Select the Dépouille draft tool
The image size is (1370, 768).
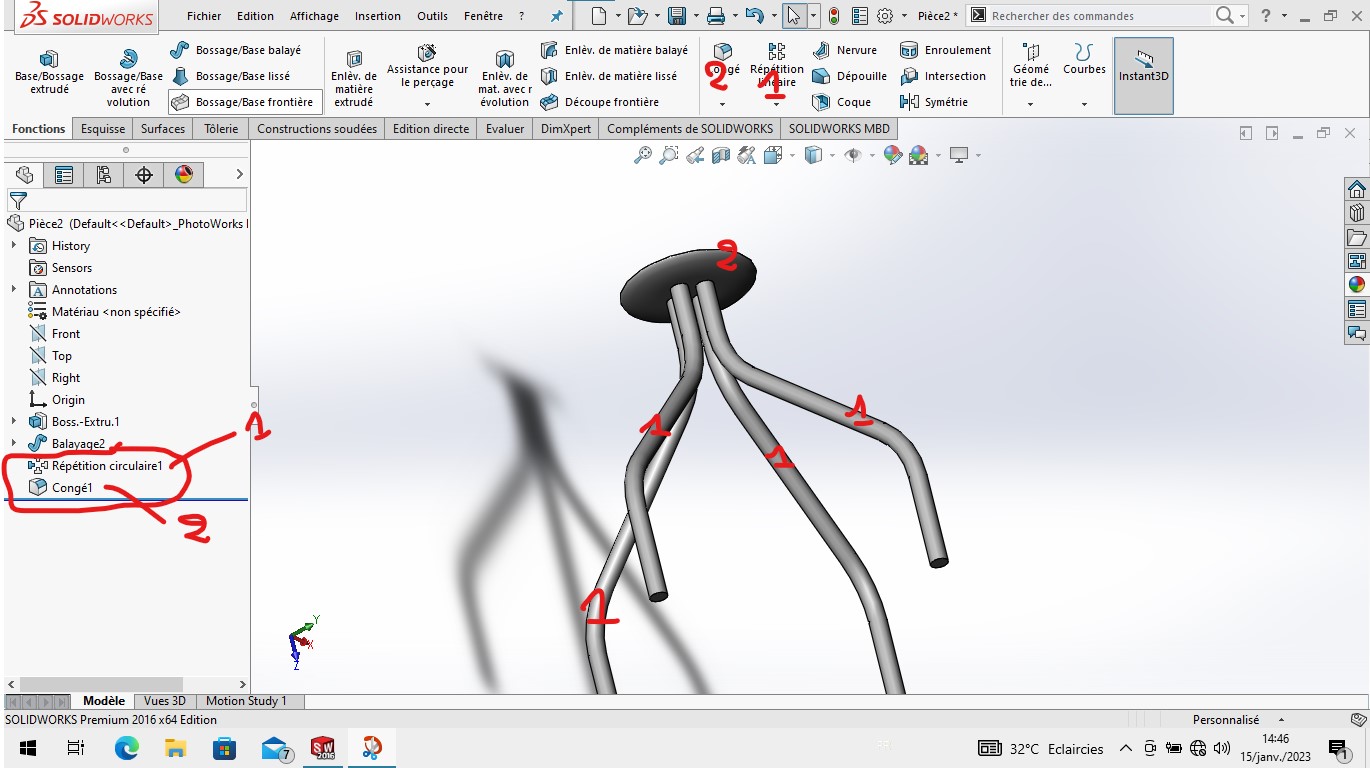850,76
